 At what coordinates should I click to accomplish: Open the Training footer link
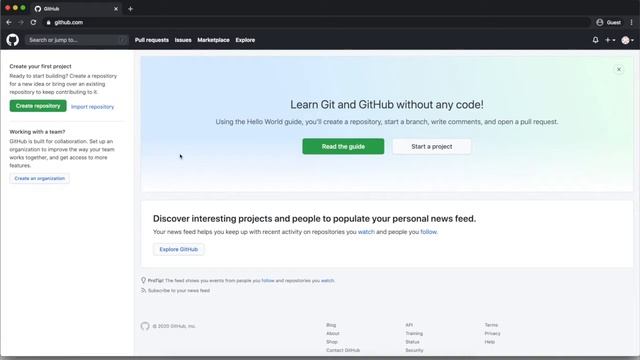tap(414, 333)
